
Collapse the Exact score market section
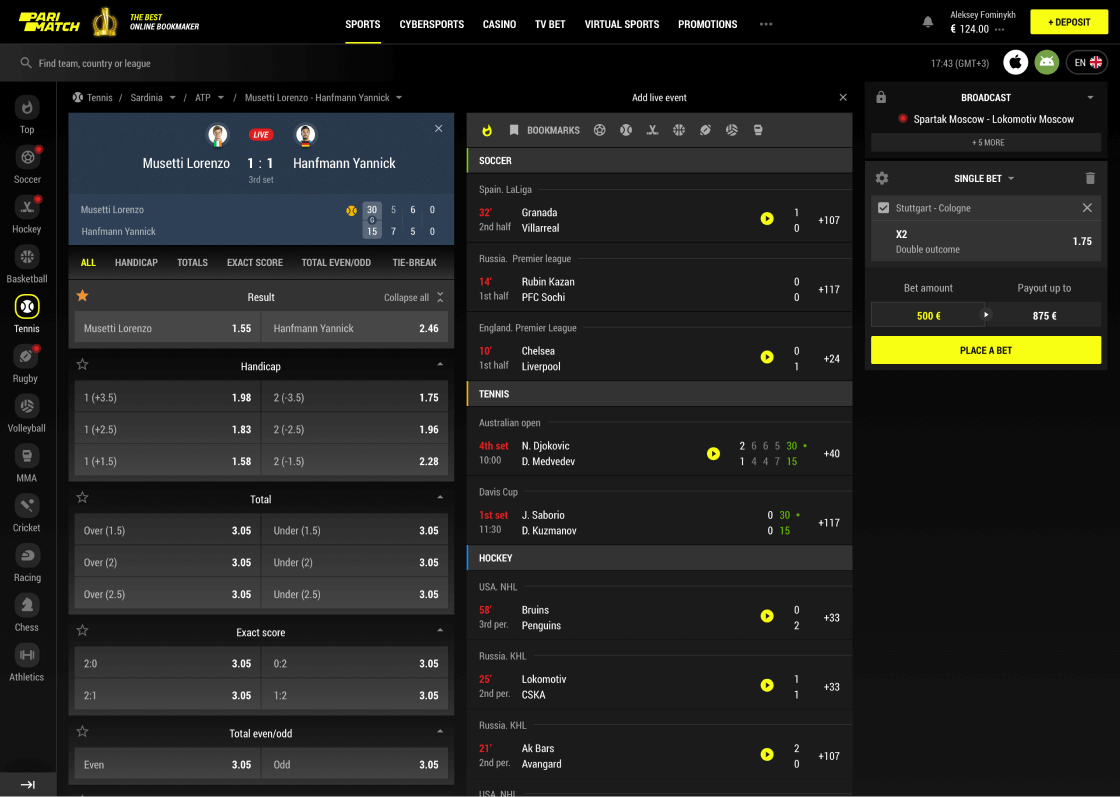[440, 631]
